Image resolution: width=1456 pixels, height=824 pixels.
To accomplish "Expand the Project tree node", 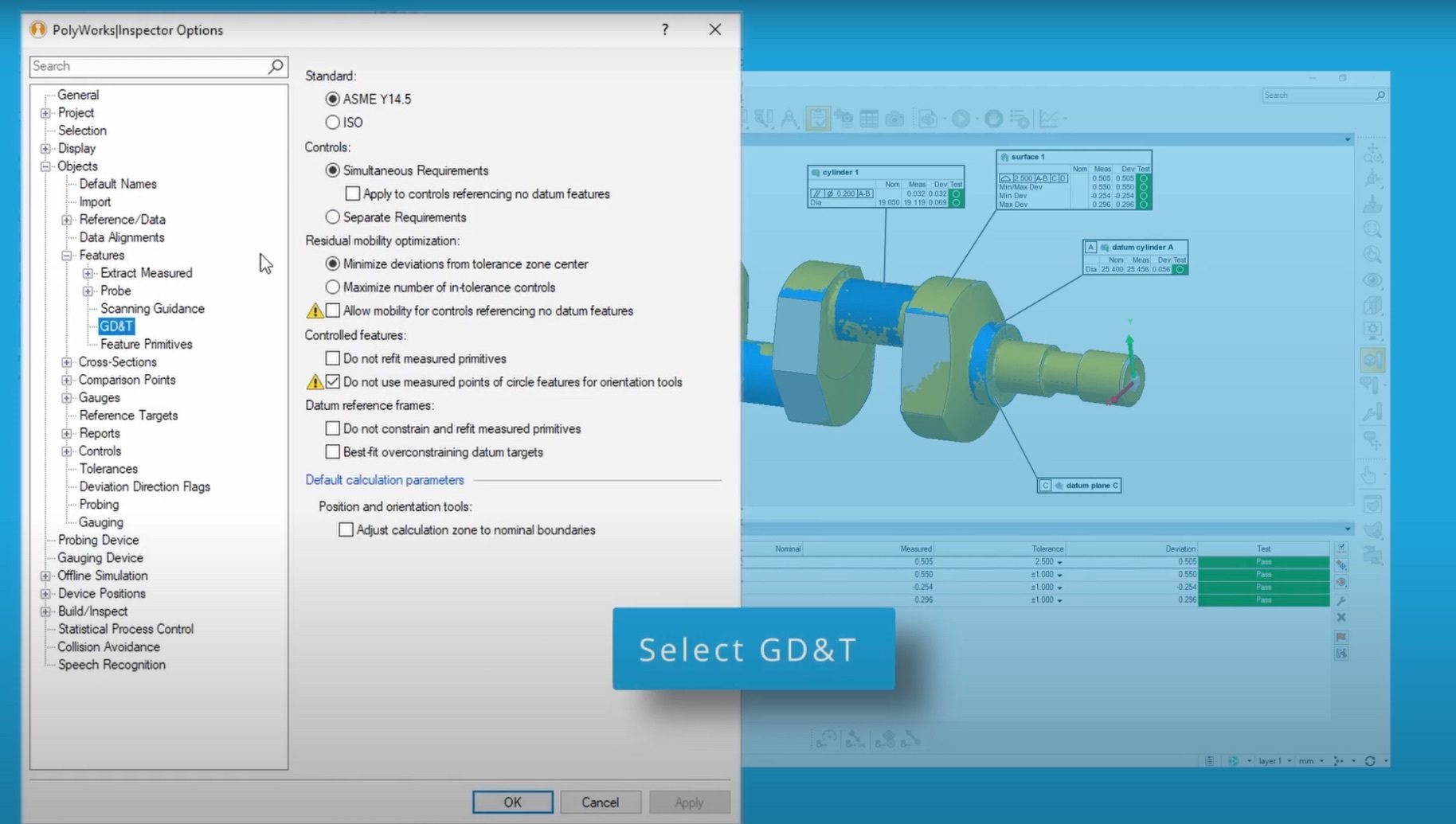I will pyautogui.click(x=45, y=113).
